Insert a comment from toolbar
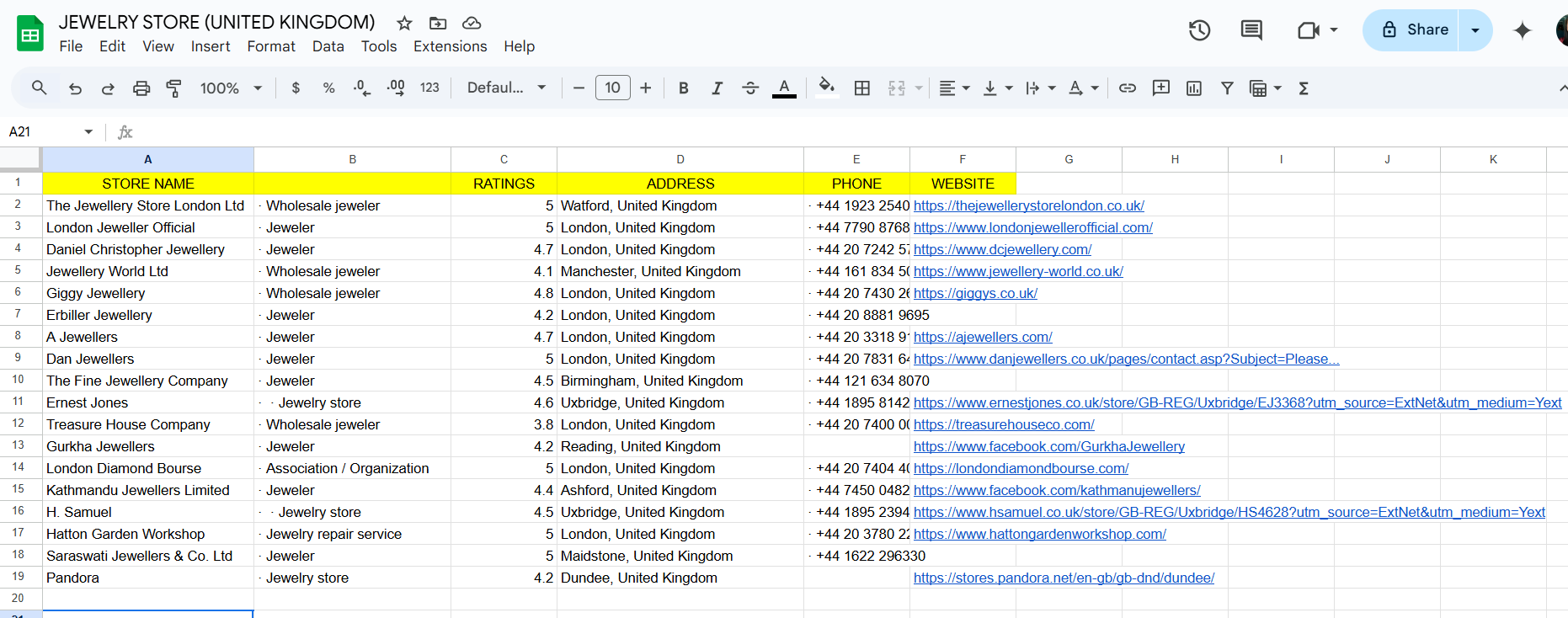 tap(1161, 88)
